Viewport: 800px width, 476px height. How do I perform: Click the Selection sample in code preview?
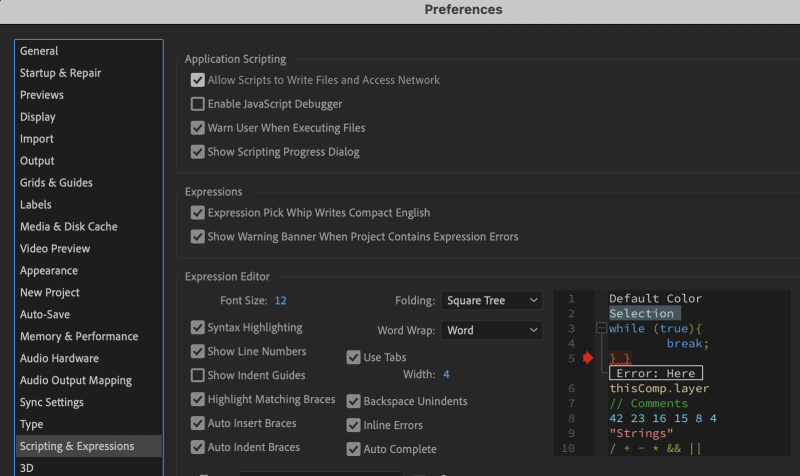point(642,313)
